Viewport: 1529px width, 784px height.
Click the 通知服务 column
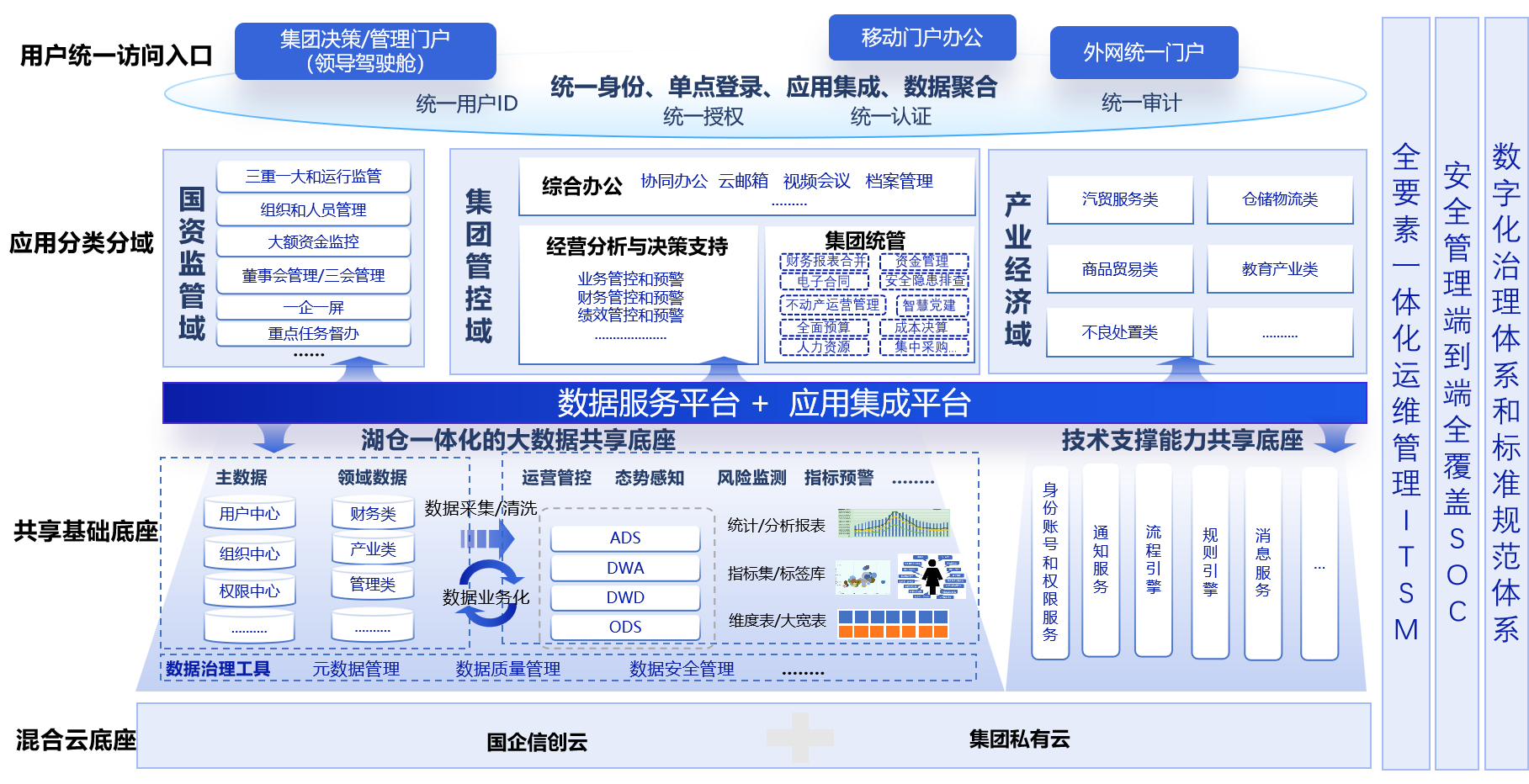[1101, 559]
